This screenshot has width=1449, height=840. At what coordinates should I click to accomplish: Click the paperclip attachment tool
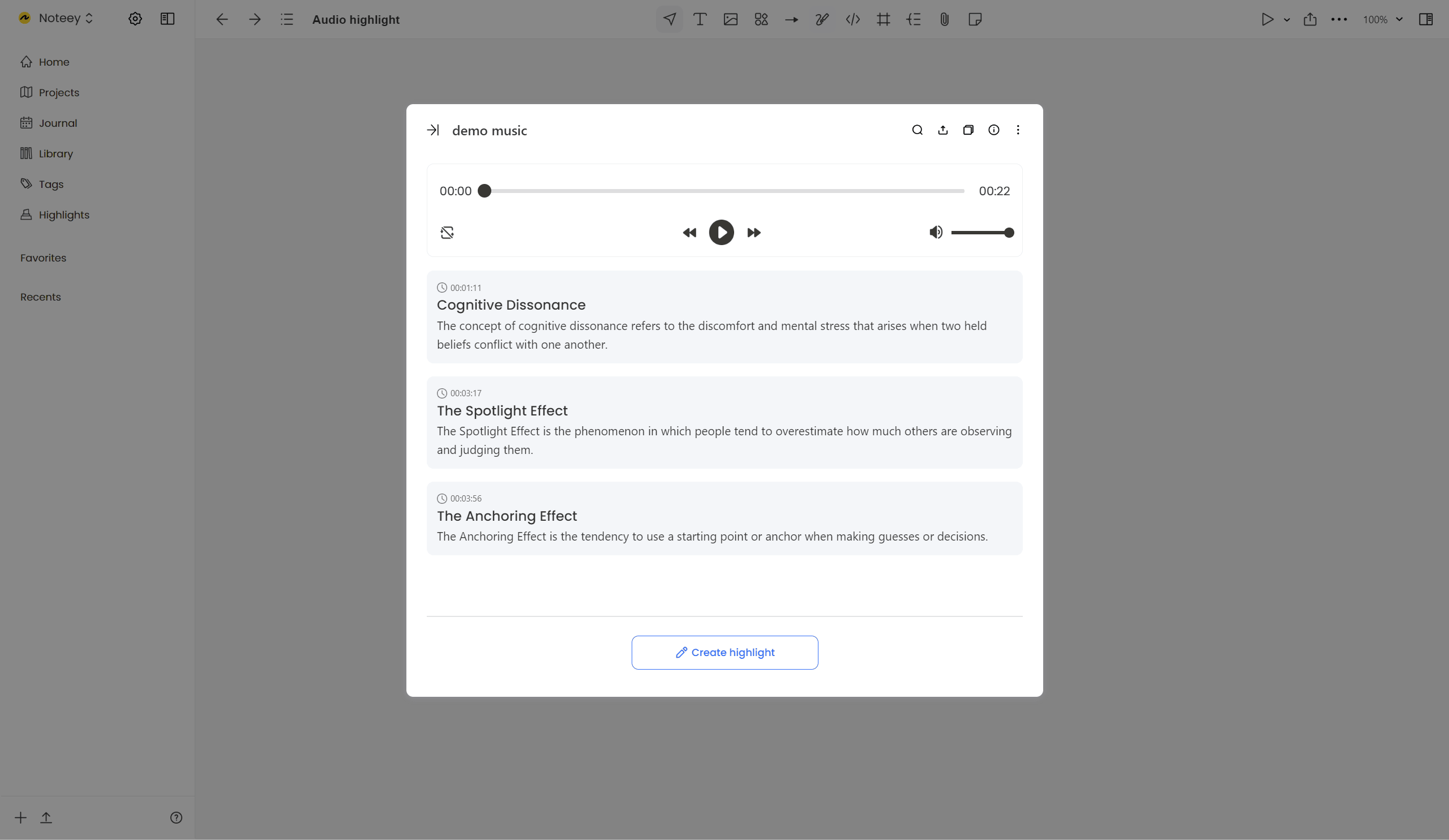pyautogui.click(x=945, y=19)
